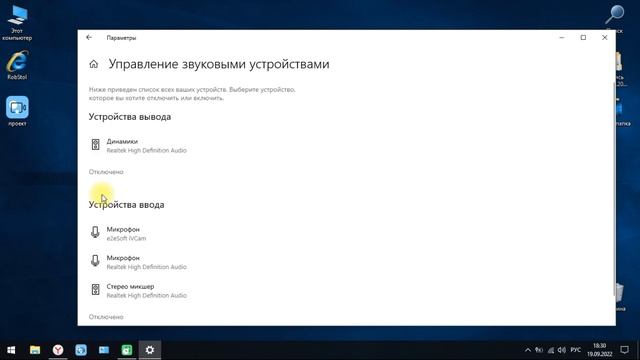The image size is (640, 360).
Task: Click the Отключено label under output devices
Action: [106, 172]
